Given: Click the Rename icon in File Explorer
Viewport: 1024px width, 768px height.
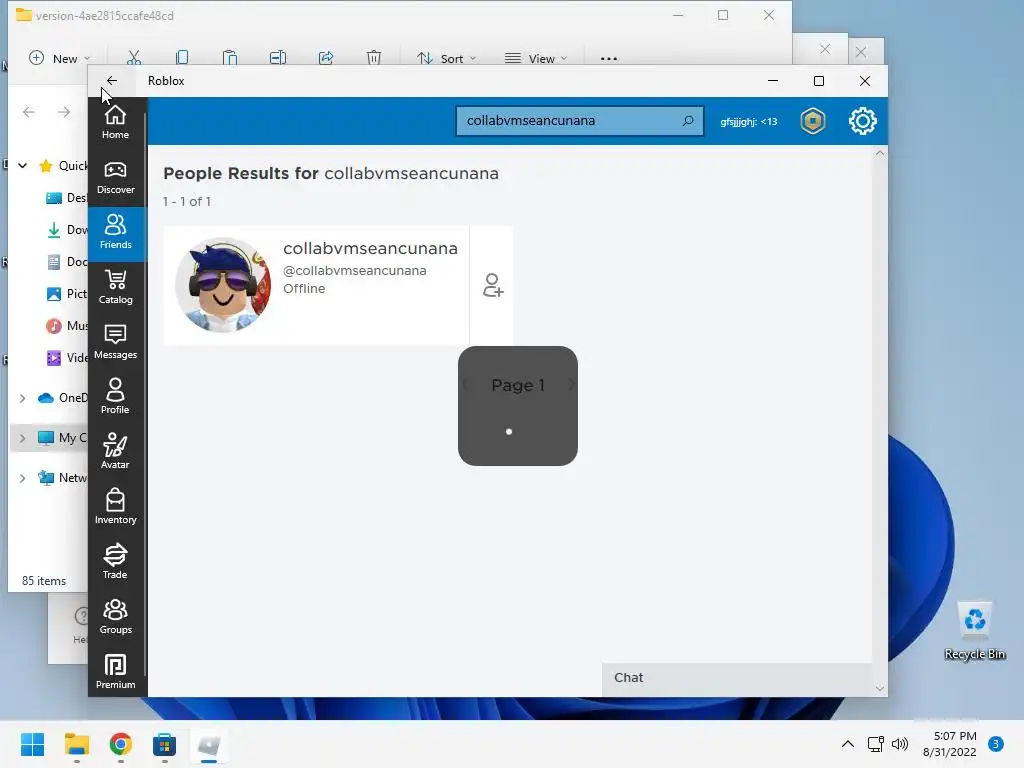Looking at the screenshot, I should point(278,58).
